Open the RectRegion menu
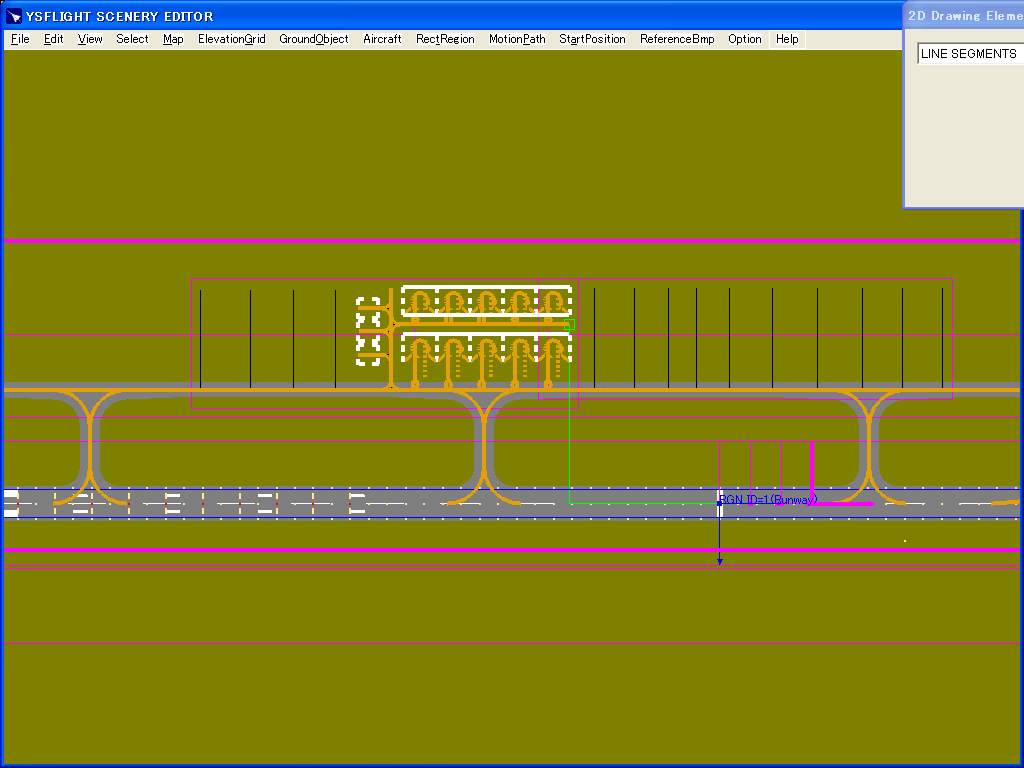The image size is (1024, 768). coord(445,39)
